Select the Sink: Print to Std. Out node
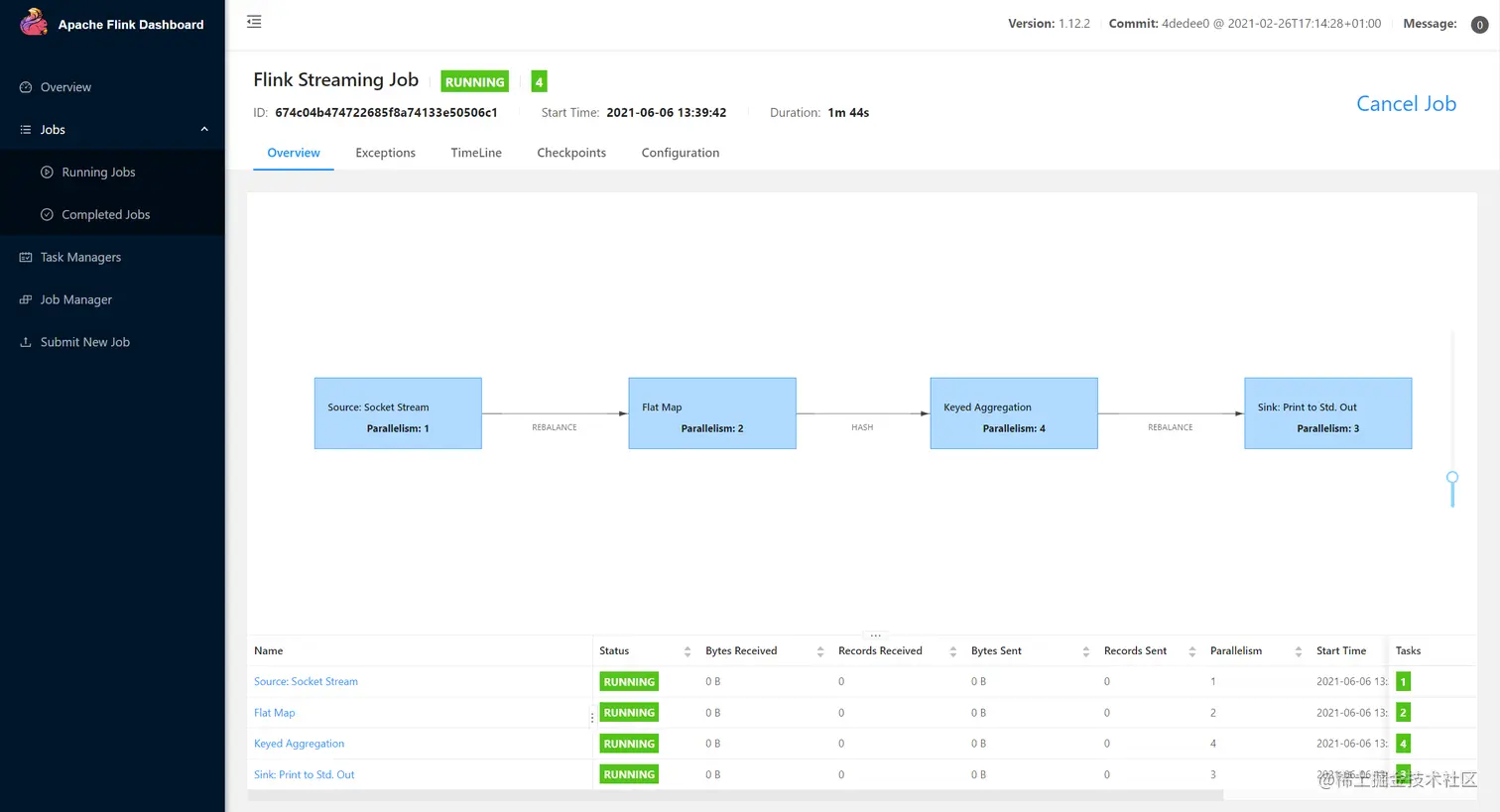Screen dimensions: 1500x812 coord(1328,413)
